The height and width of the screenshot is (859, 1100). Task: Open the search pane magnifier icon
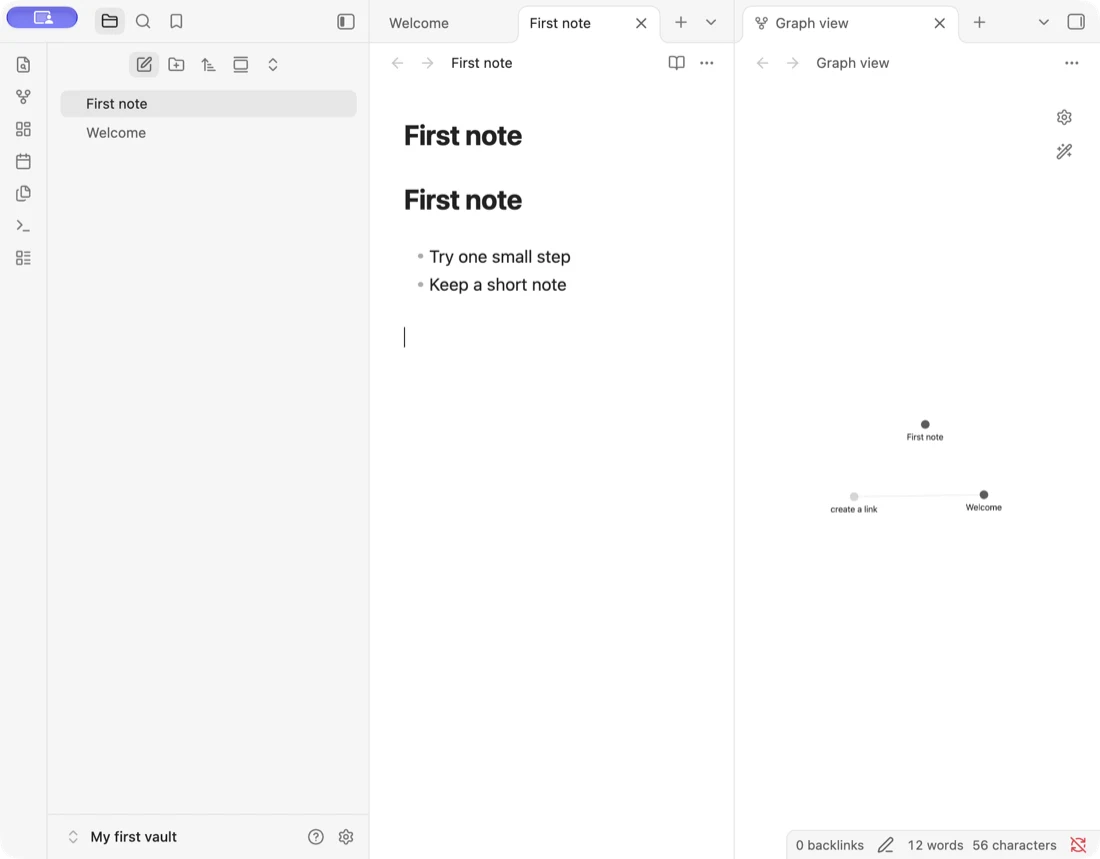(x=143, y=21)
